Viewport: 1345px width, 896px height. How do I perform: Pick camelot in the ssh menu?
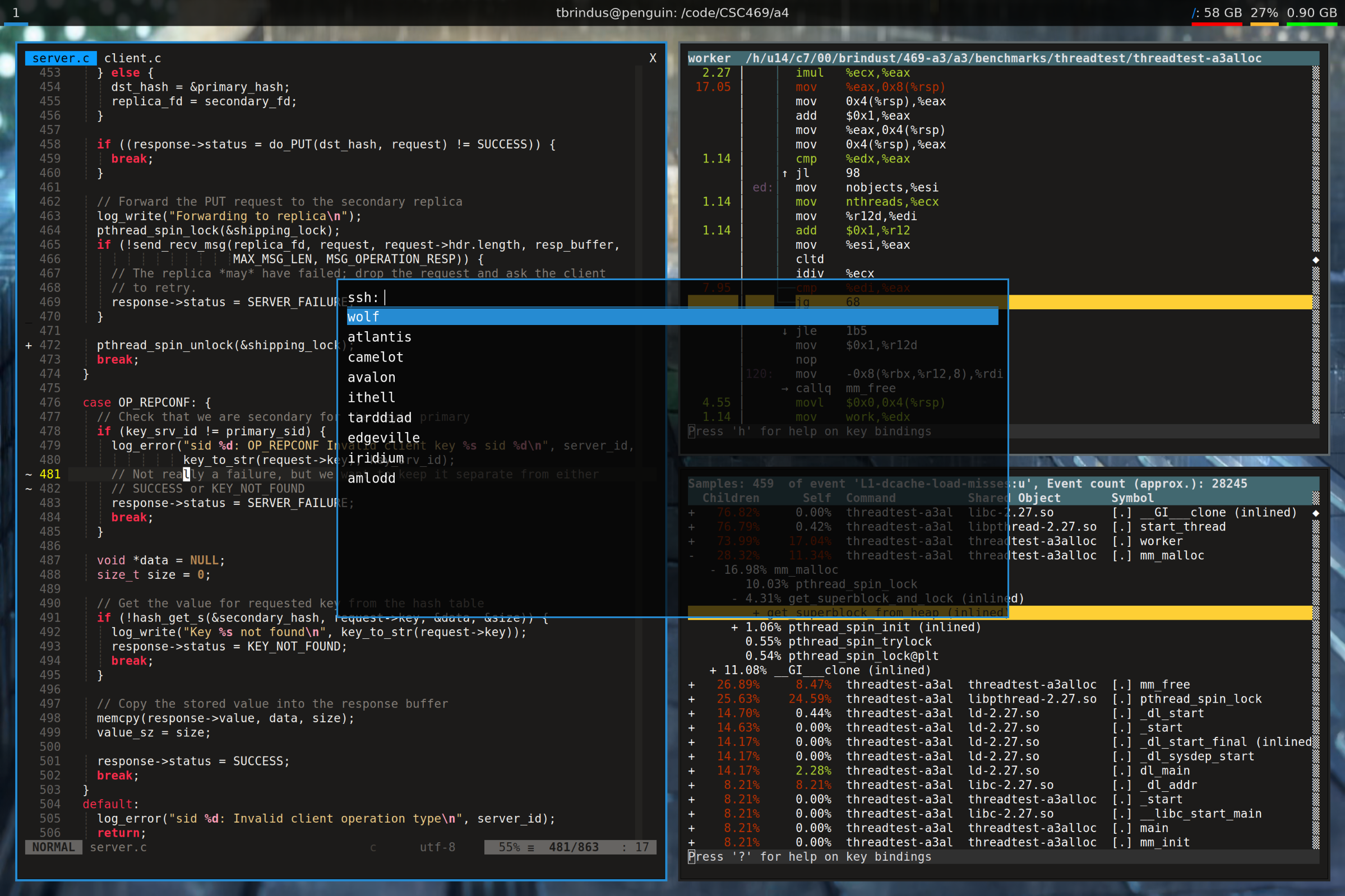[x=375, y=357]
